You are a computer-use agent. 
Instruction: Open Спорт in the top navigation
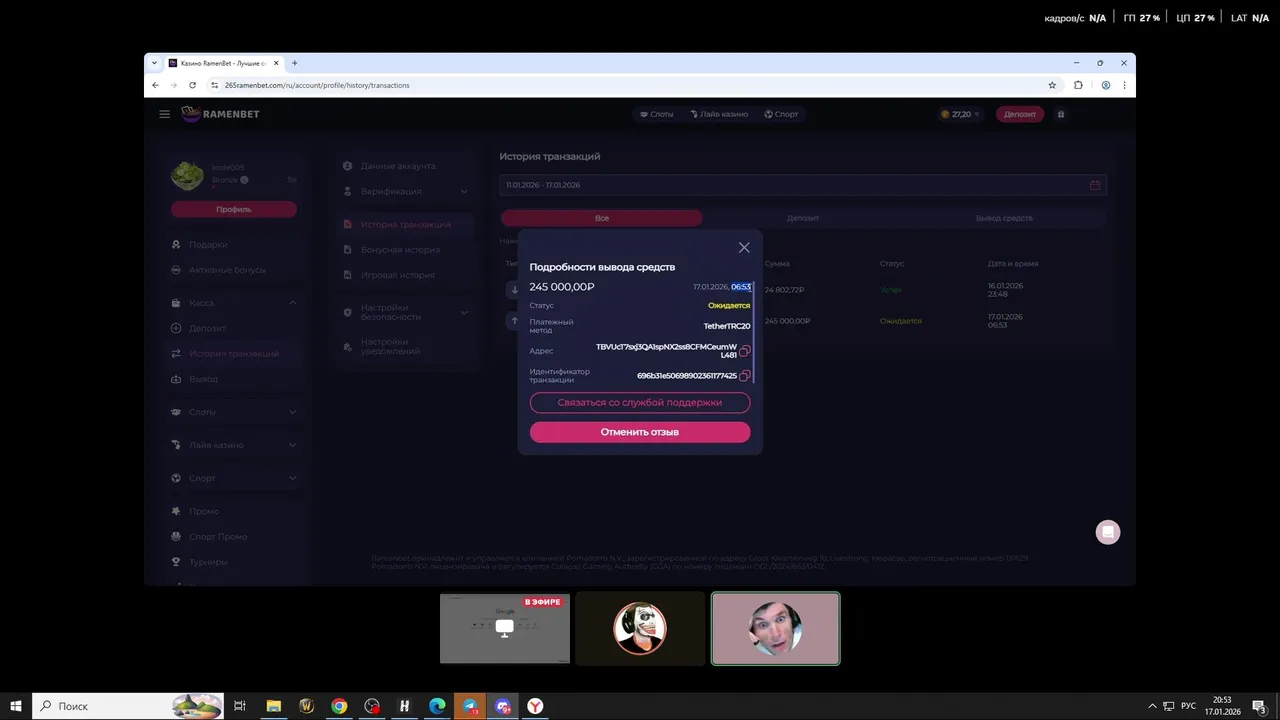(781, 114)
